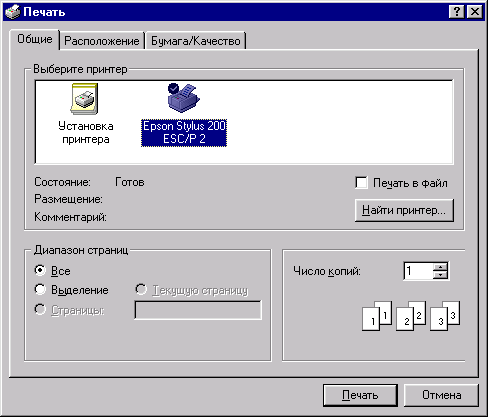Switch to the Расположение tab
Viewport: 488px width, 417px height.
click(102, 41)
